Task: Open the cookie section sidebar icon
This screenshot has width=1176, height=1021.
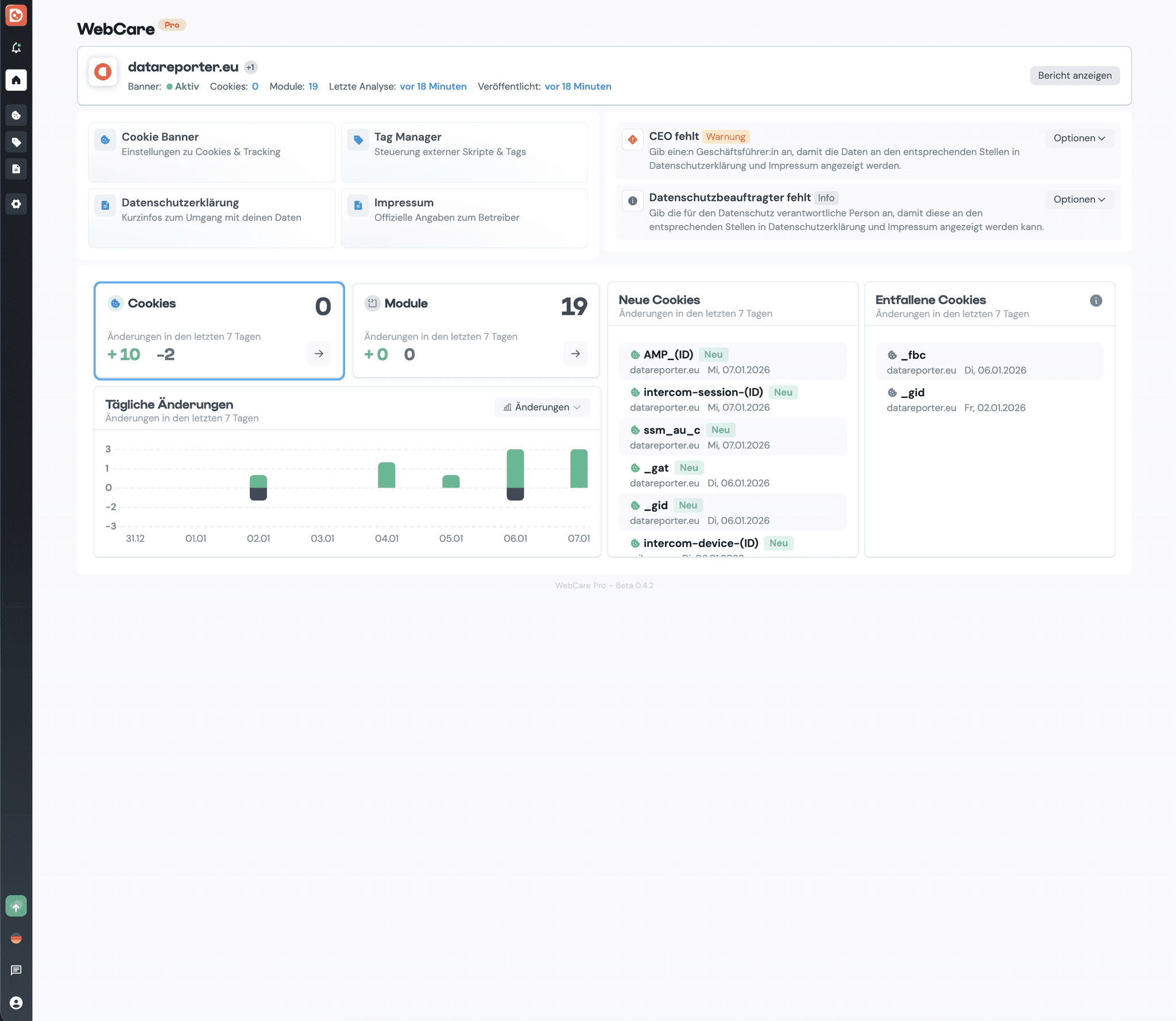Action: 16,115
